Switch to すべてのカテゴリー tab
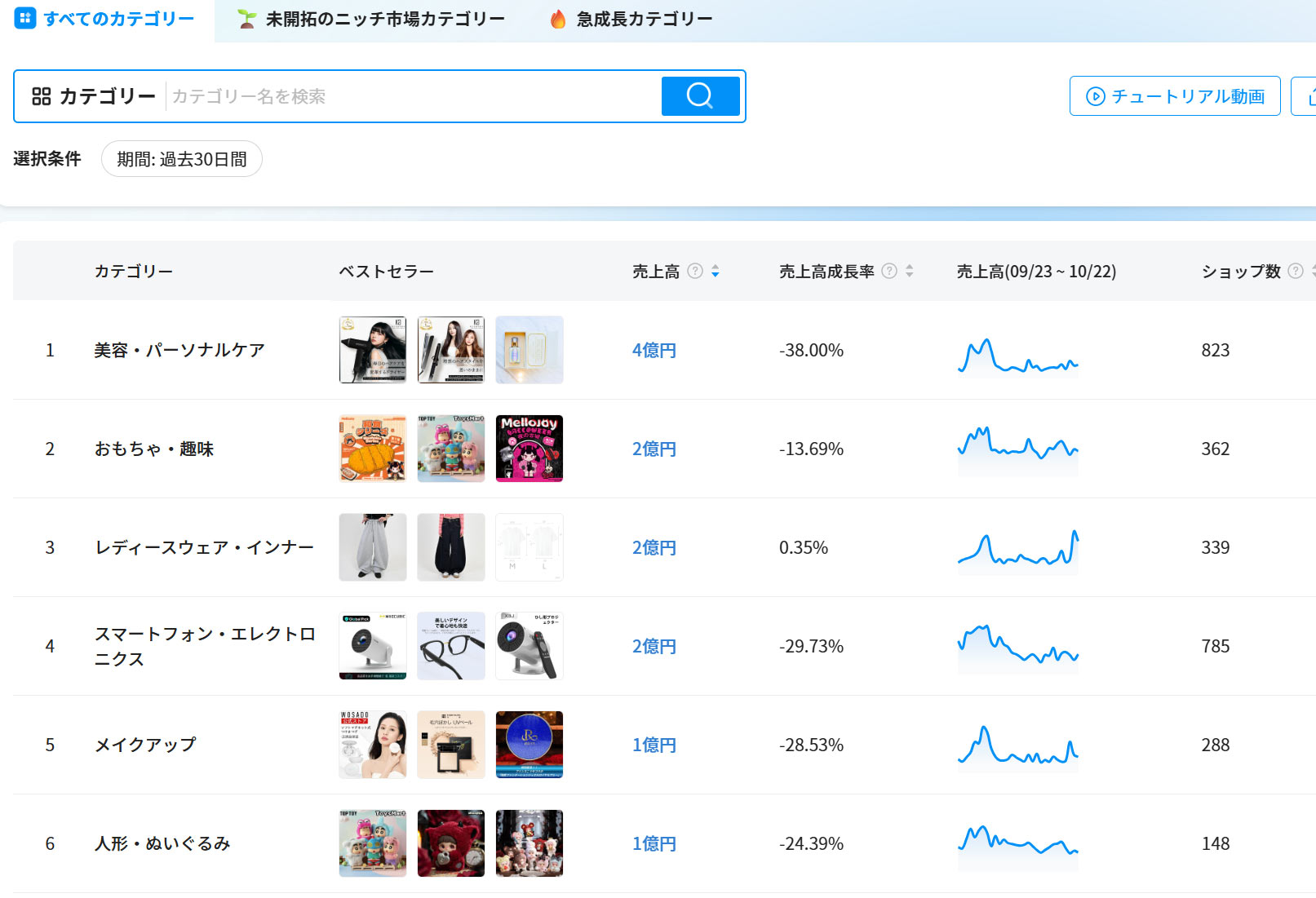Screen dimensions: 1316x898 [106, 19]
